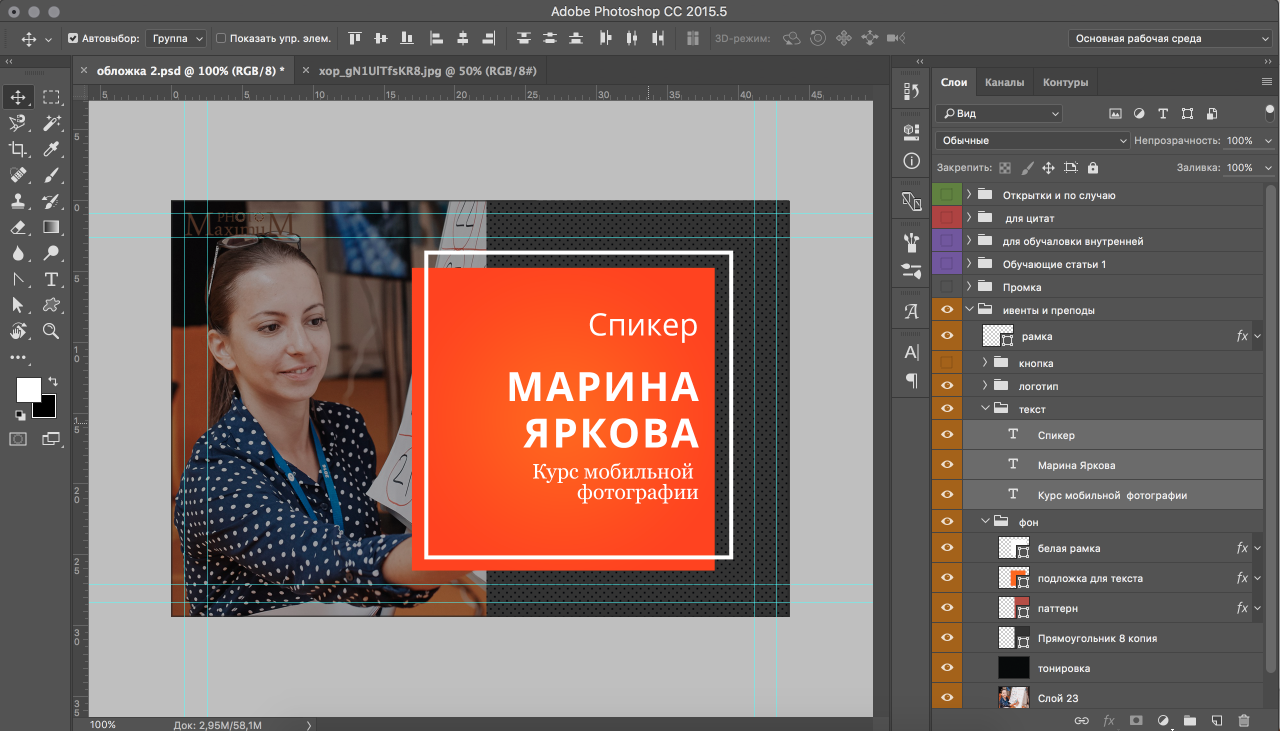Select the Zoom tool
Screen dimensions: 1280x731
pyautogui.click(x=51, y=331)
